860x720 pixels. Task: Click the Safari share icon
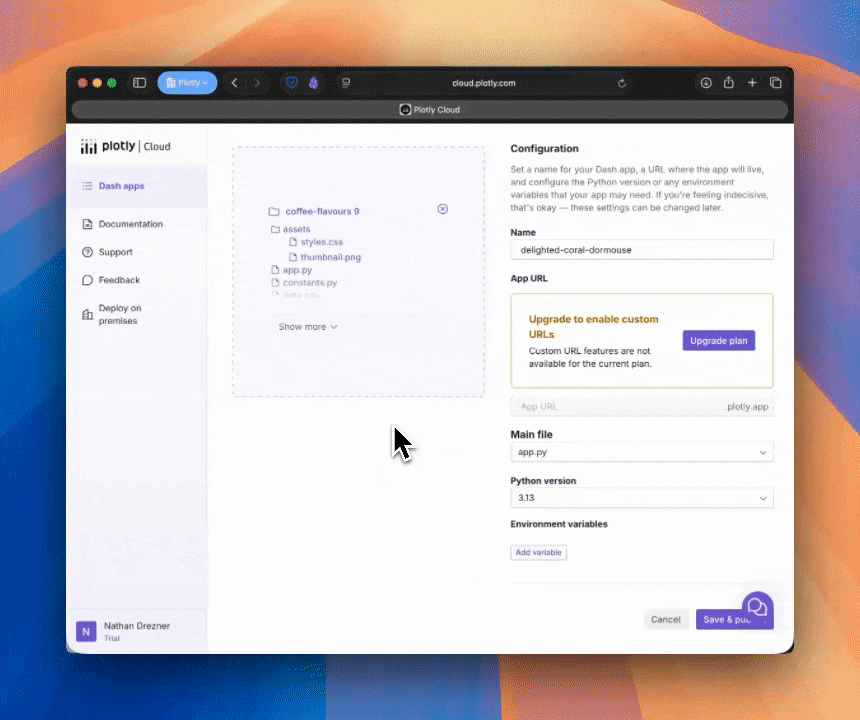pos(729,83)
